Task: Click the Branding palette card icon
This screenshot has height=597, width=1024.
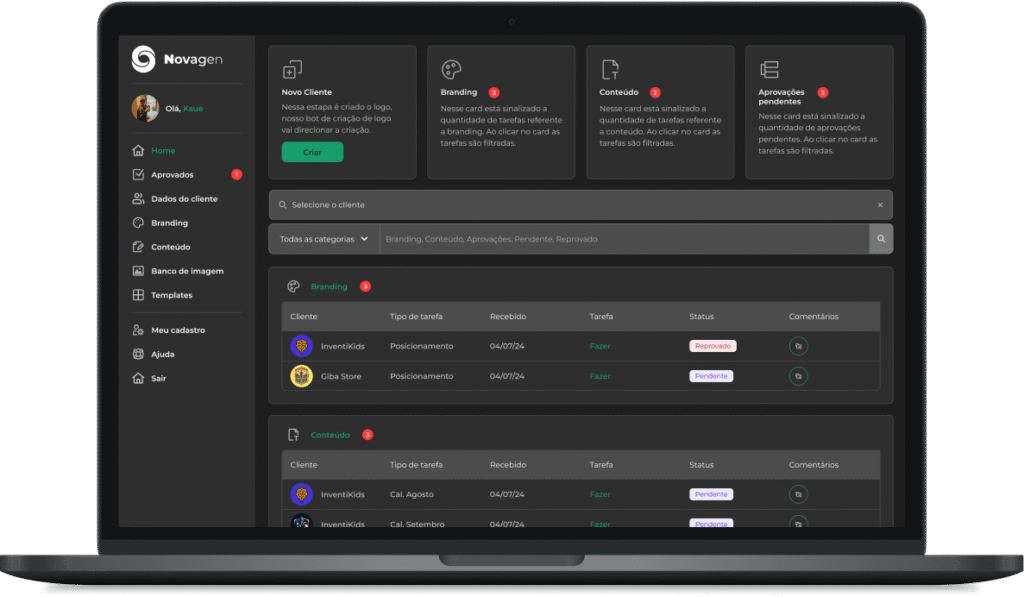Action: 451,69
